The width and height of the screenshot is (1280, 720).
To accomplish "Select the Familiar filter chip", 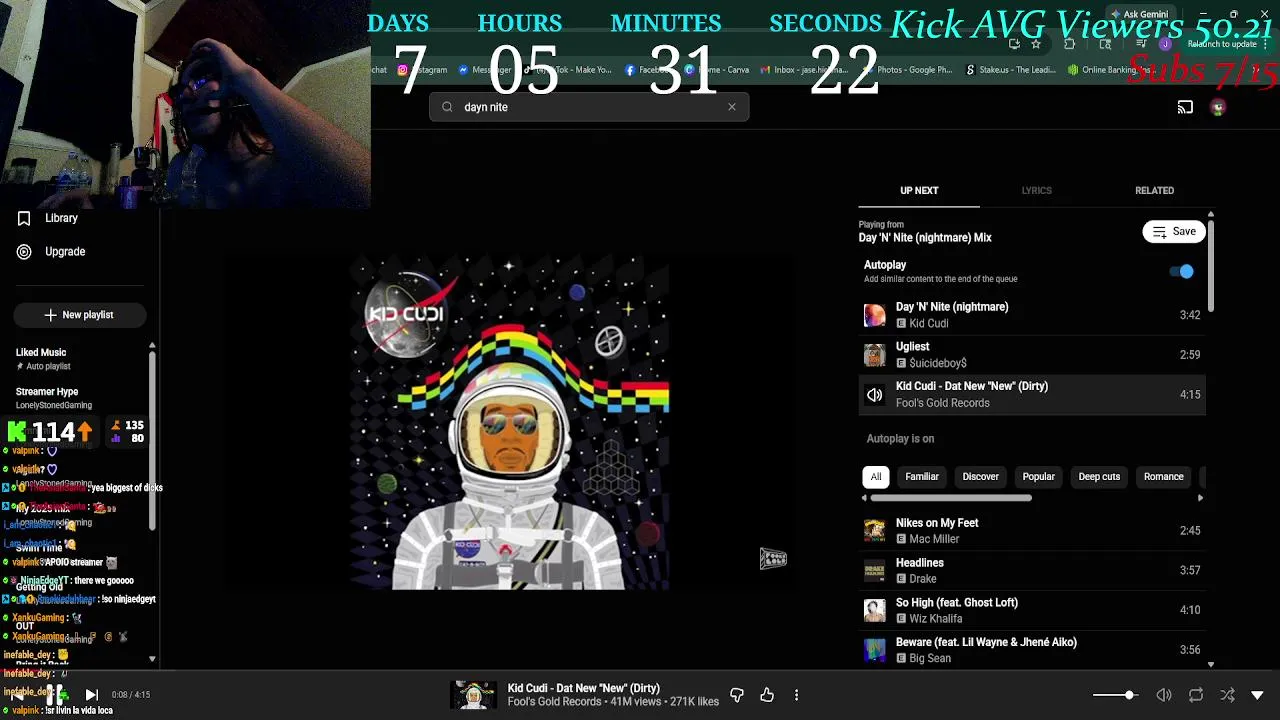I will point(922,477).
